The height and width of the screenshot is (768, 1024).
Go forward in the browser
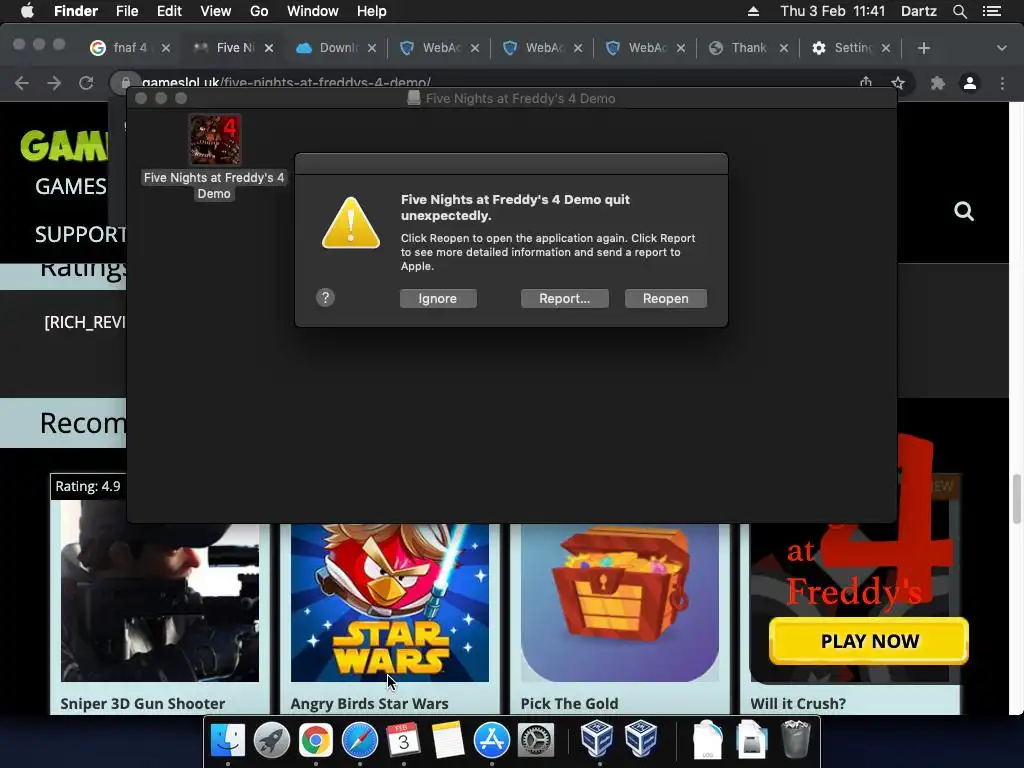(54, 83)
